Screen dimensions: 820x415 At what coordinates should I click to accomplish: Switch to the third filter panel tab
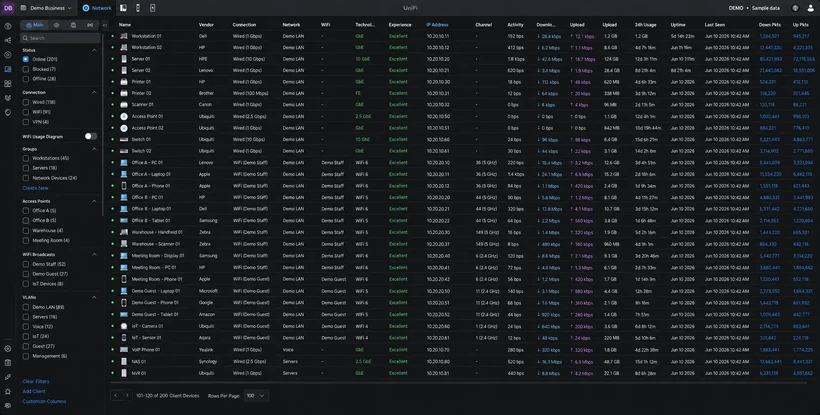[x=73, y=25]
